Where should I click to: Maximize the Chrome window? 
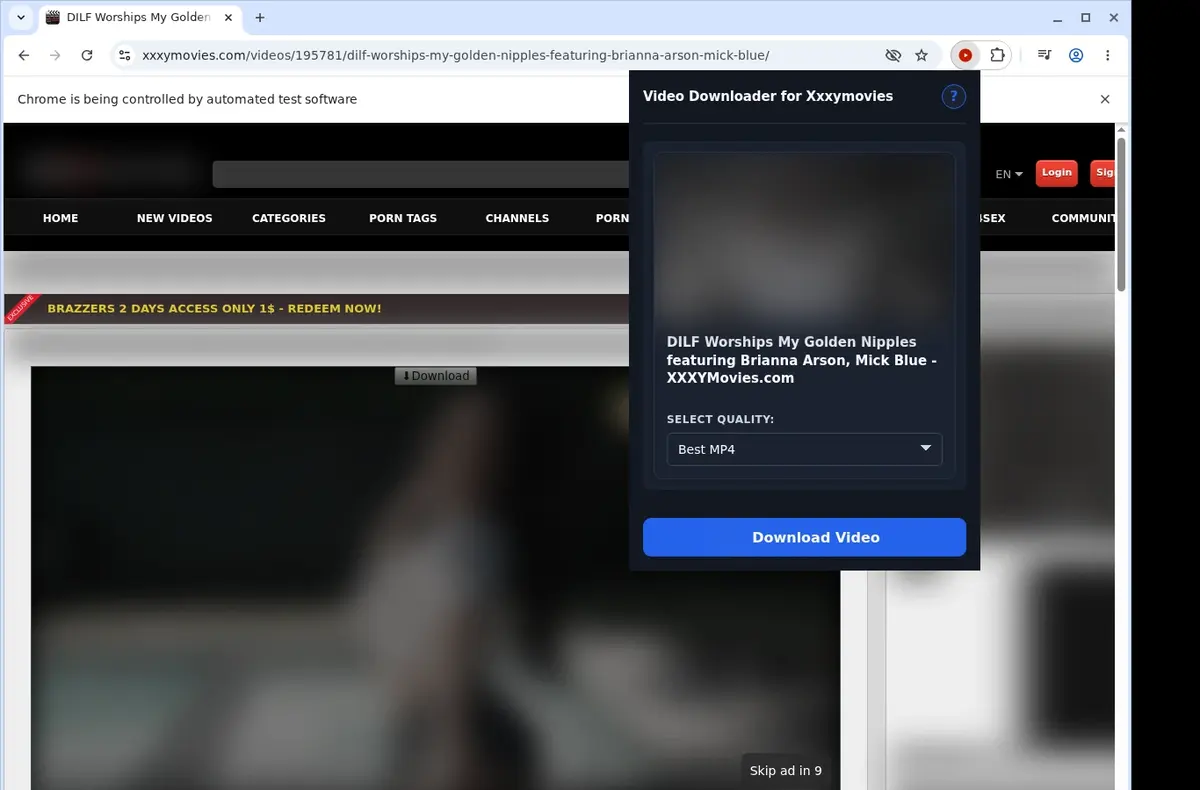[x=1086, y=18]
